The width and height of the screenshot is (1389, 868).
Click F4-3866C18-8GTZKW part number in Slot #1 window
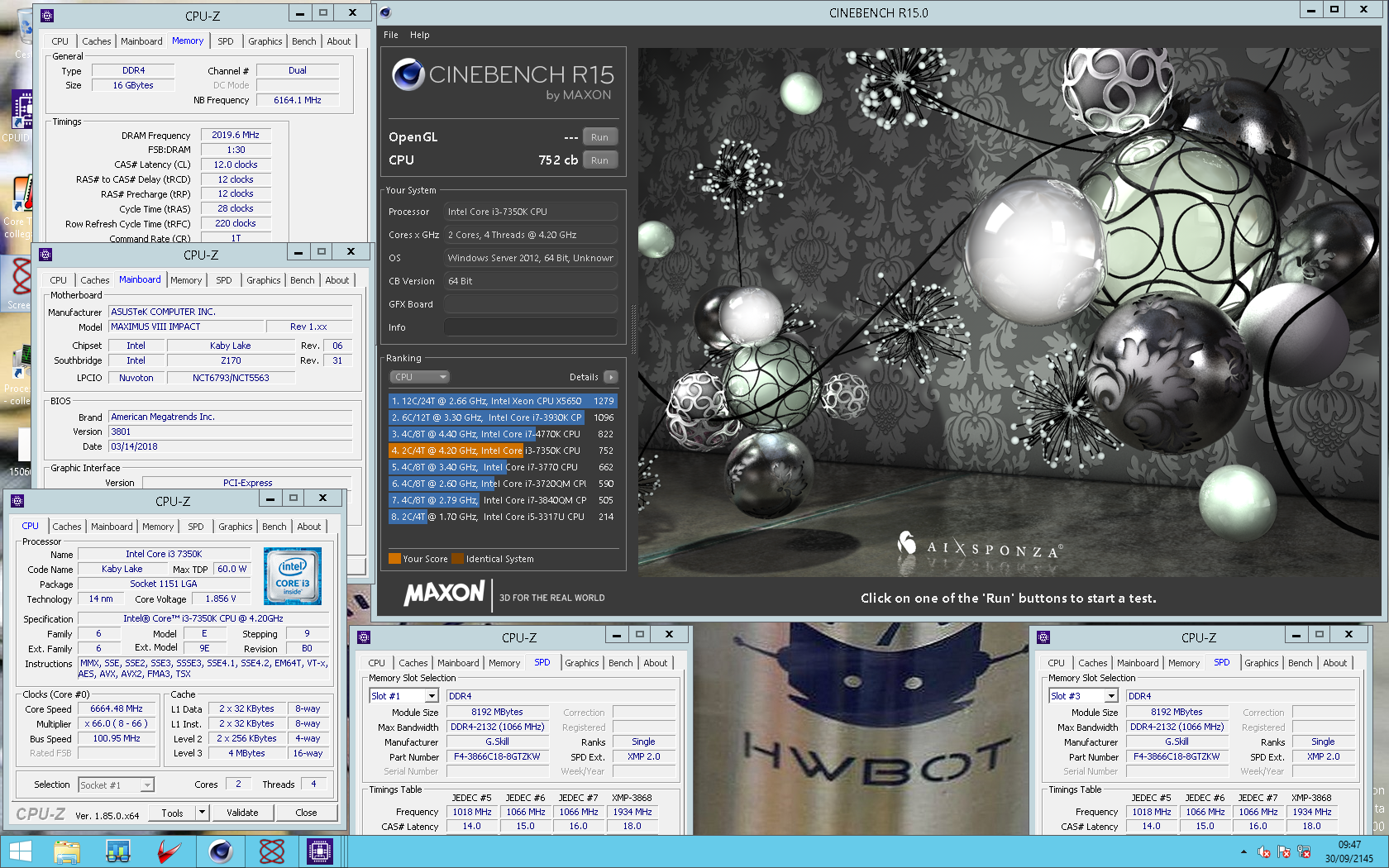click(497, 756)
